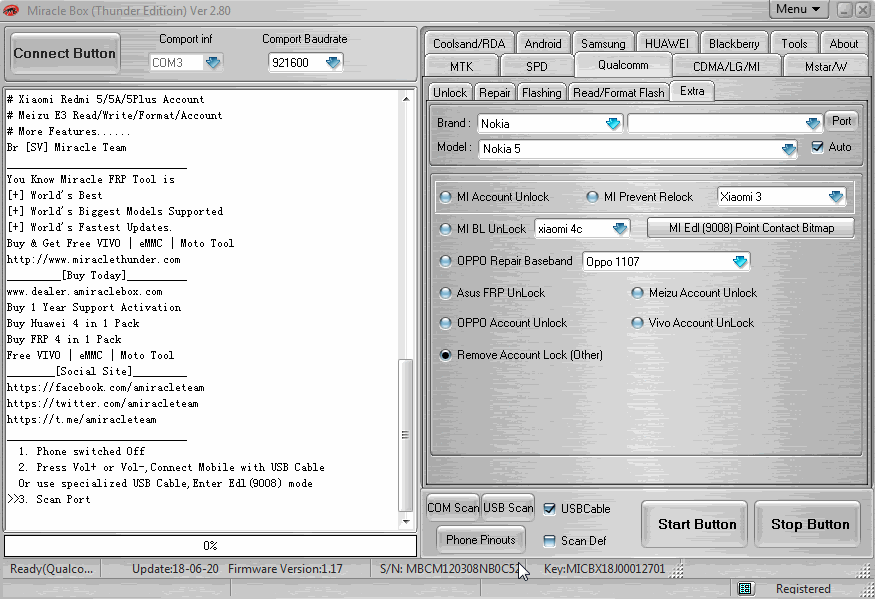Image resolution: width=875 pixels, height=599 pixels.
Task: Select MI BL UnLock radio option
Action: pos(445,229)
